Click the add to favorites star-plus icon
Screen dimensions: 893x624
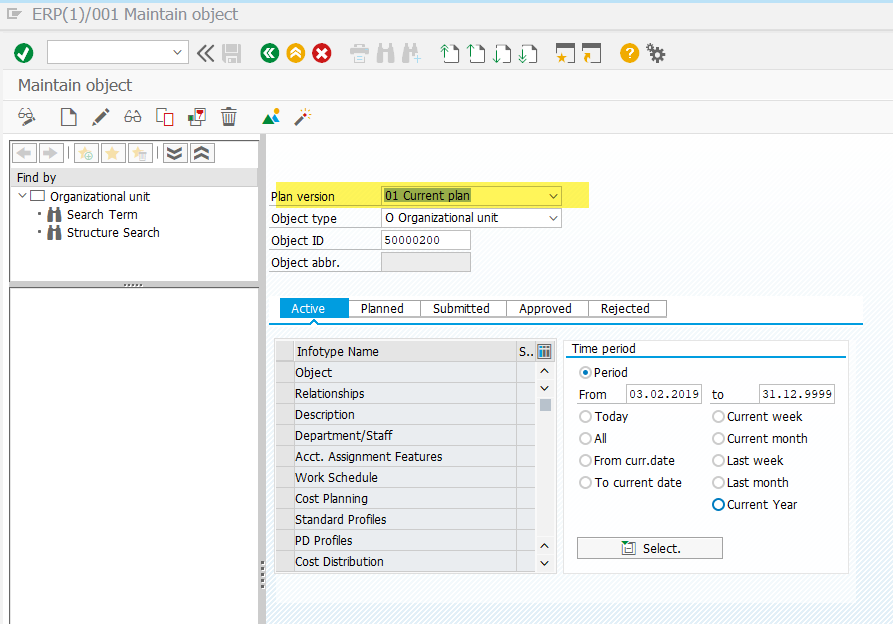coord(86,153)
